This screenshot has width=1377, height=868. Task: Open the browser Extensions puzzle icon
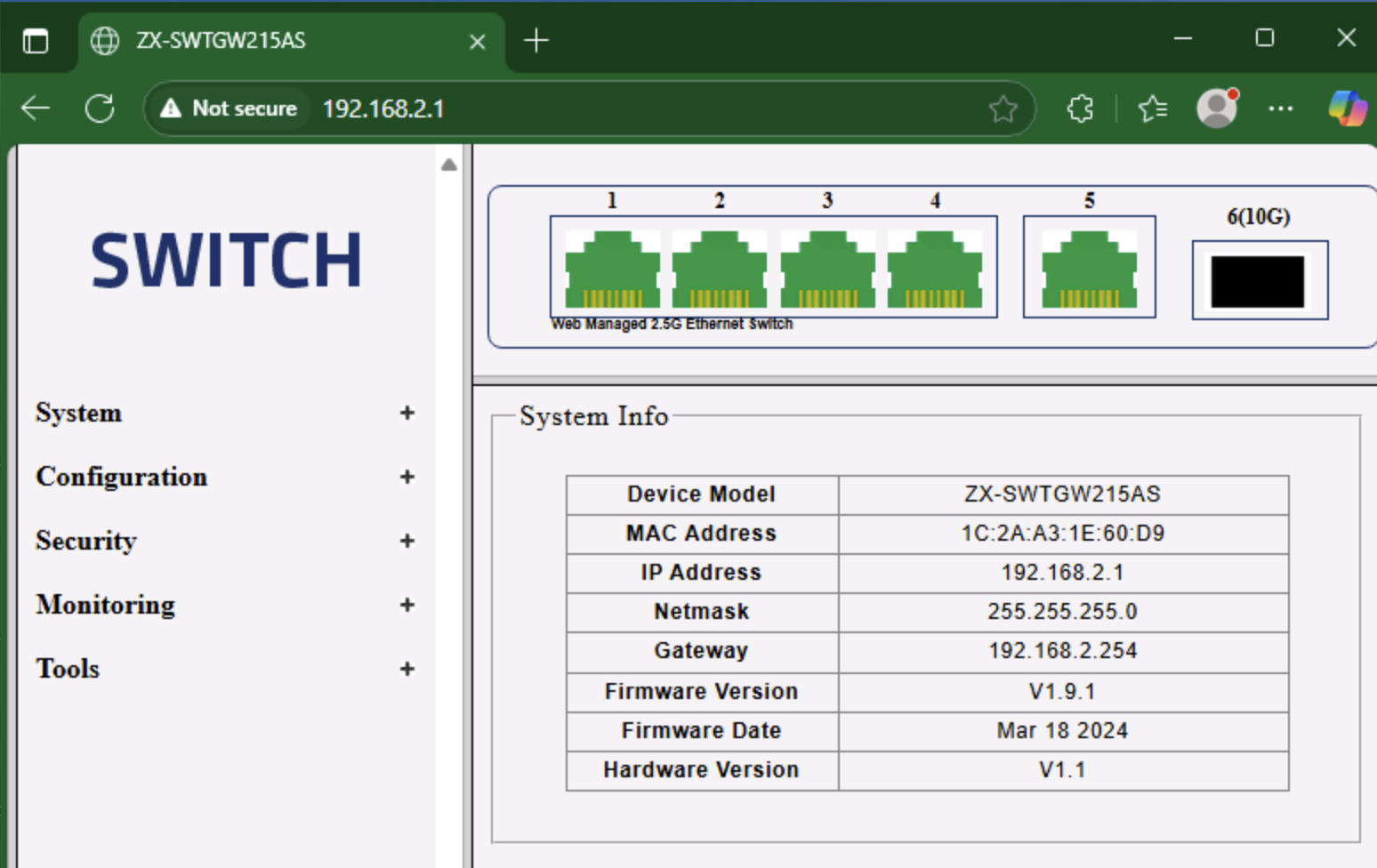(1080, 108)
